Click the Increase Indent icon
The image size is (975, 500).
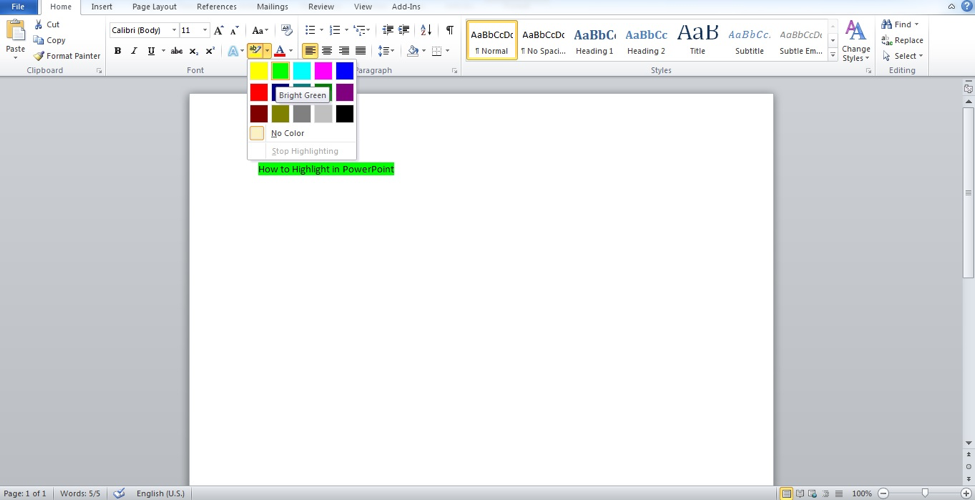pyautogui.click(x=404, y=30)
